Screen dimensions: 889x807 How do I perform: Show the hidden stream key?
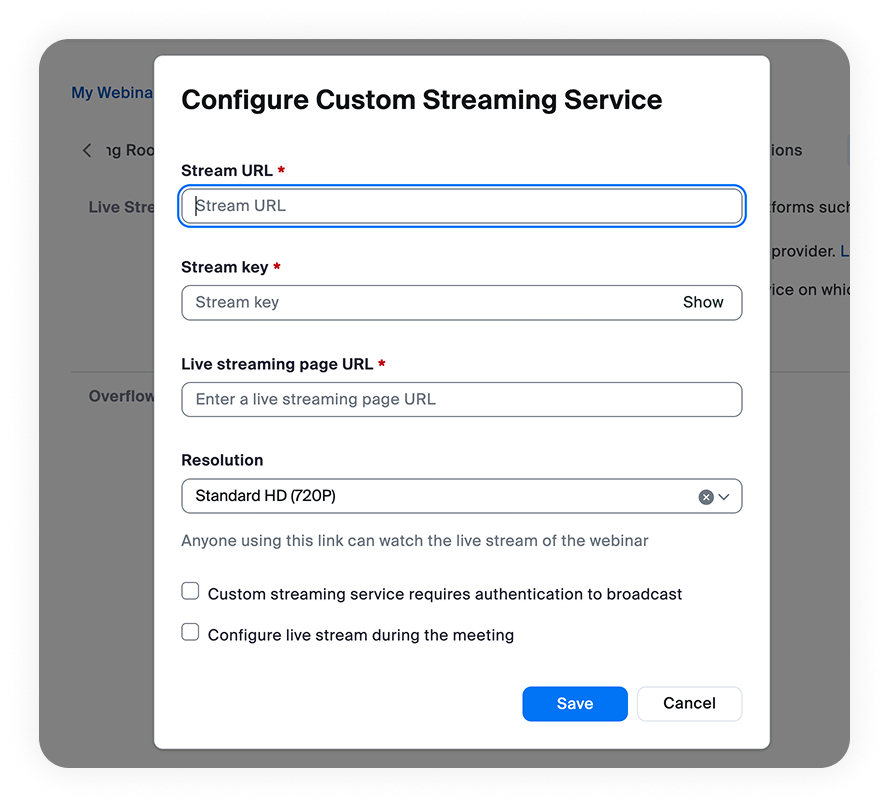pos(703,302)
